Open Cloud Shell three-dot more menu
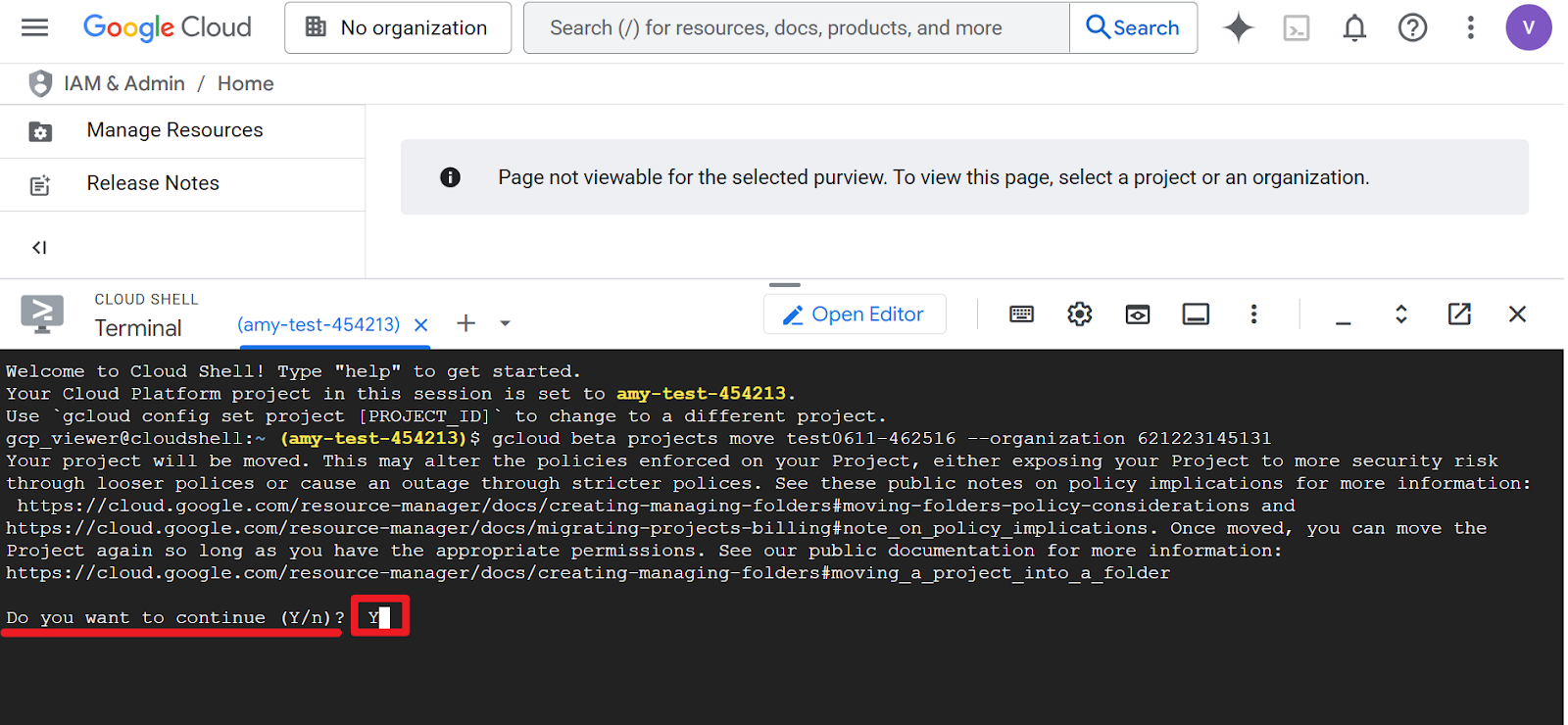 pos(1253,314)
